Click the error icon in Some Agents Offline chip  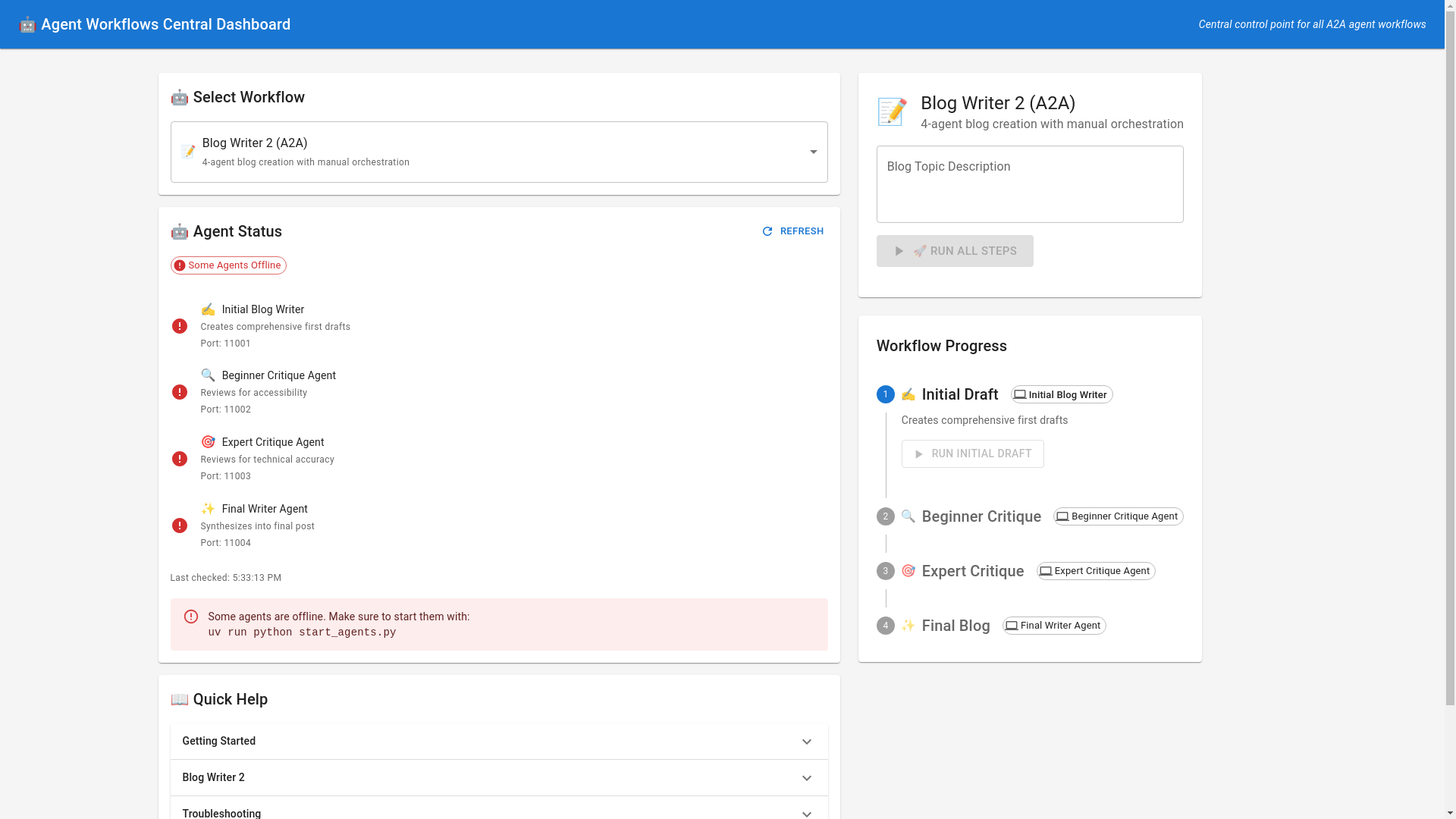[x=180, y=265]
